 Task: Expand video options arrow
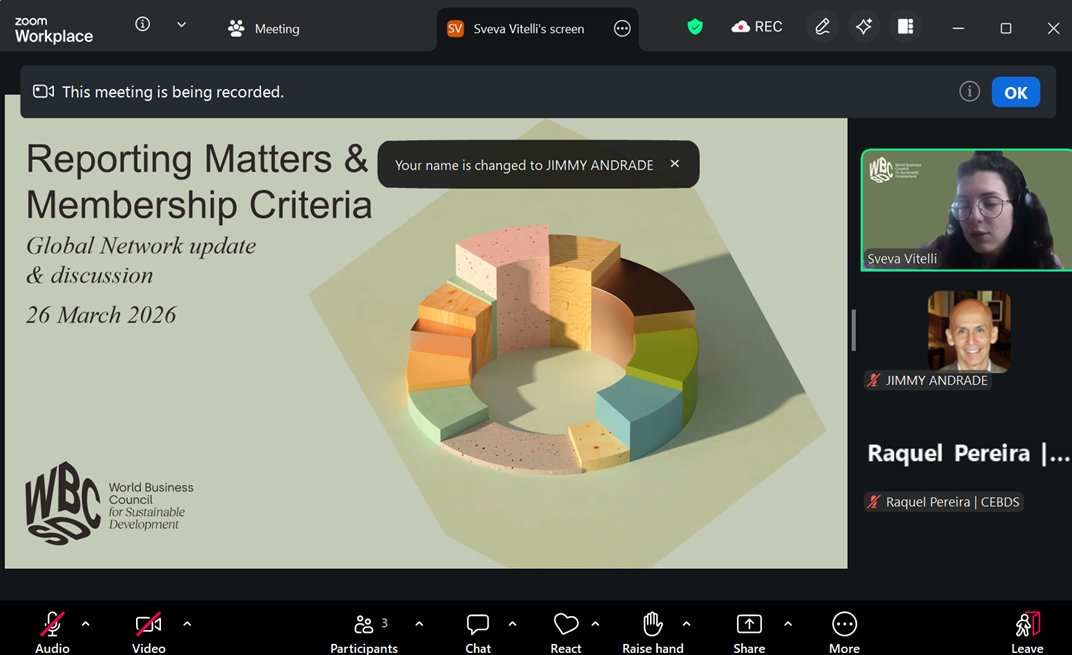187,624
